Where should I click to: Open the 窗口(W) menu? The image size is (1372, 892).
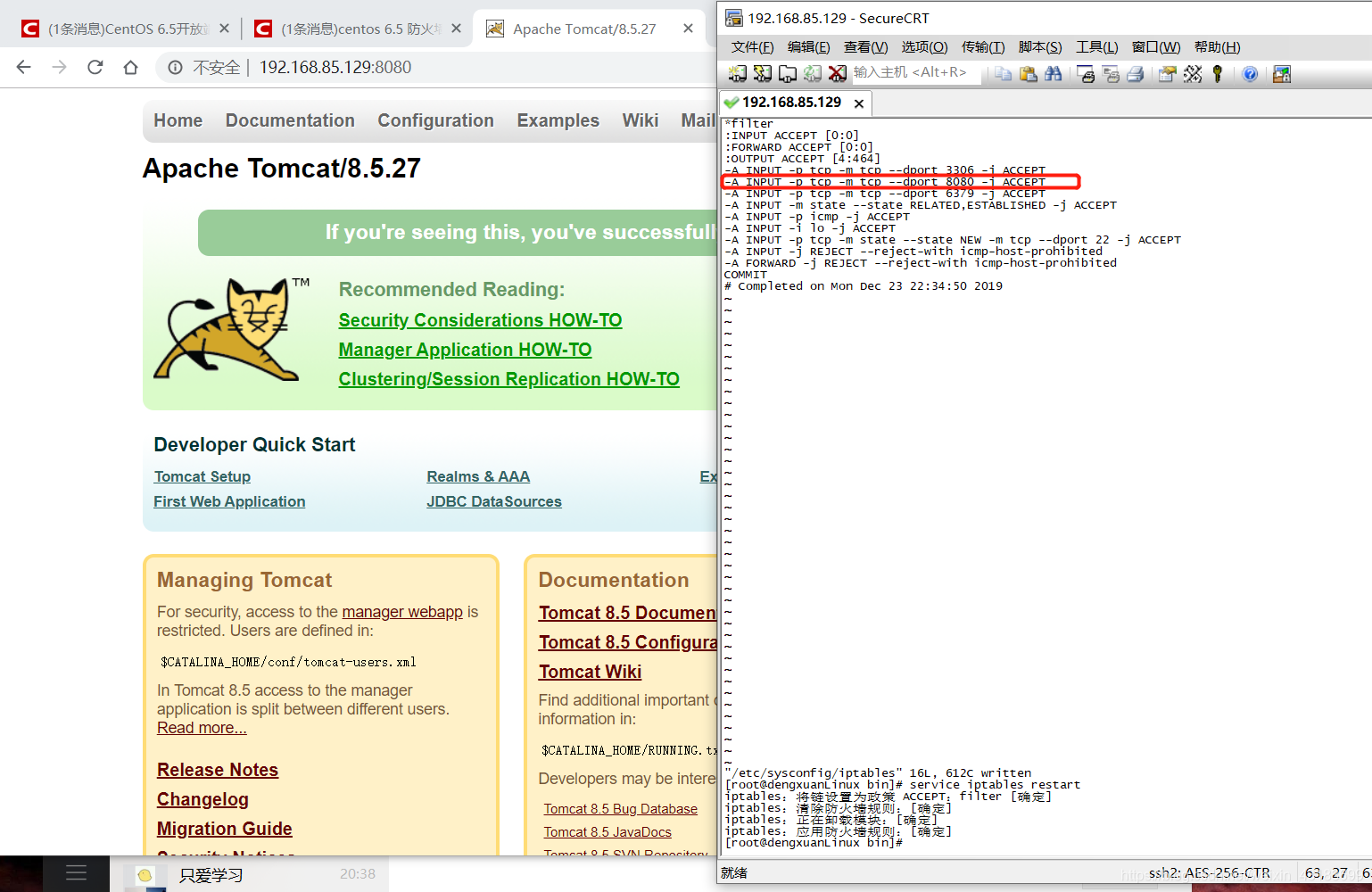(x=1155, y=47)
